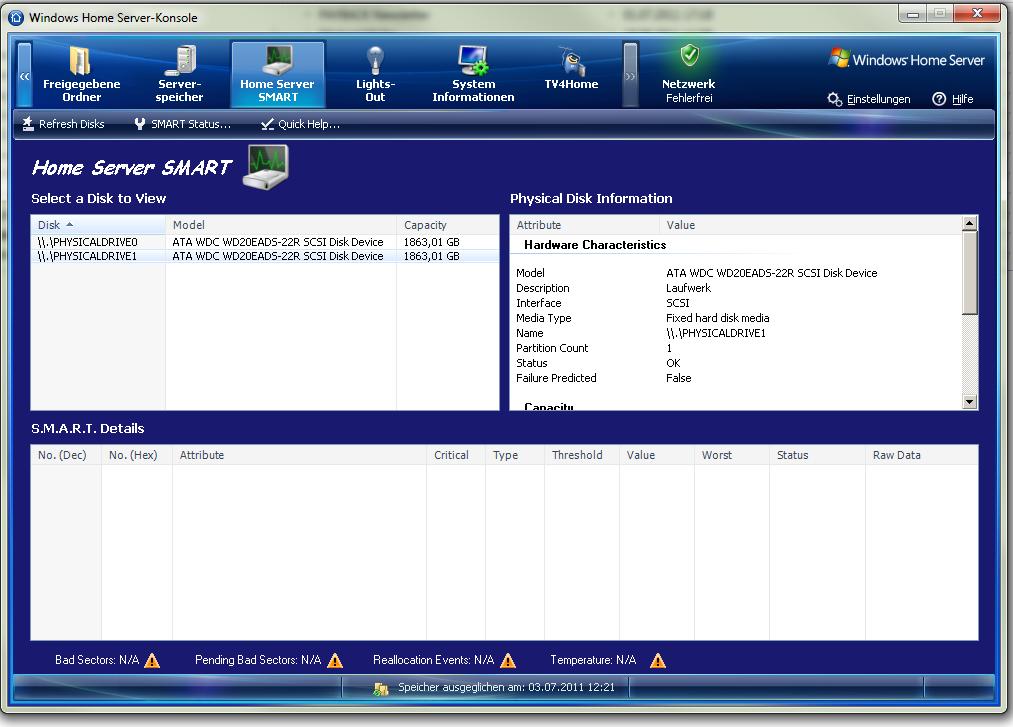Click scroll-up arrow in disk information
This screenshot has width=1013, height=727.
pyautogui.click(x=969, y=224)
